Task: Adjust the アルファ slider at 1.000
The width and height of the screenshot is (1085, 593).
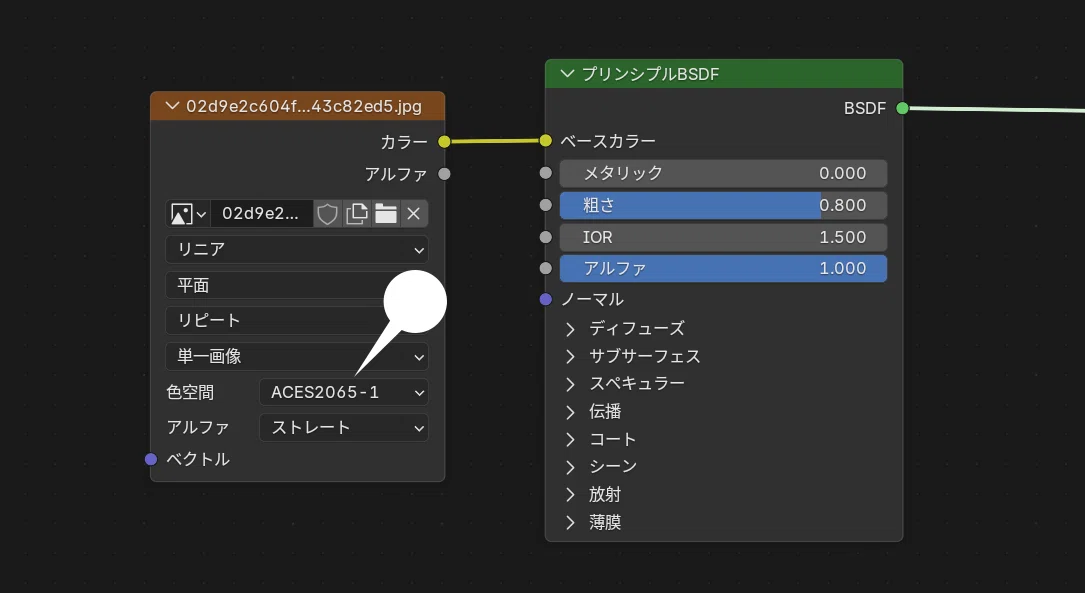Action: (723, 268)
